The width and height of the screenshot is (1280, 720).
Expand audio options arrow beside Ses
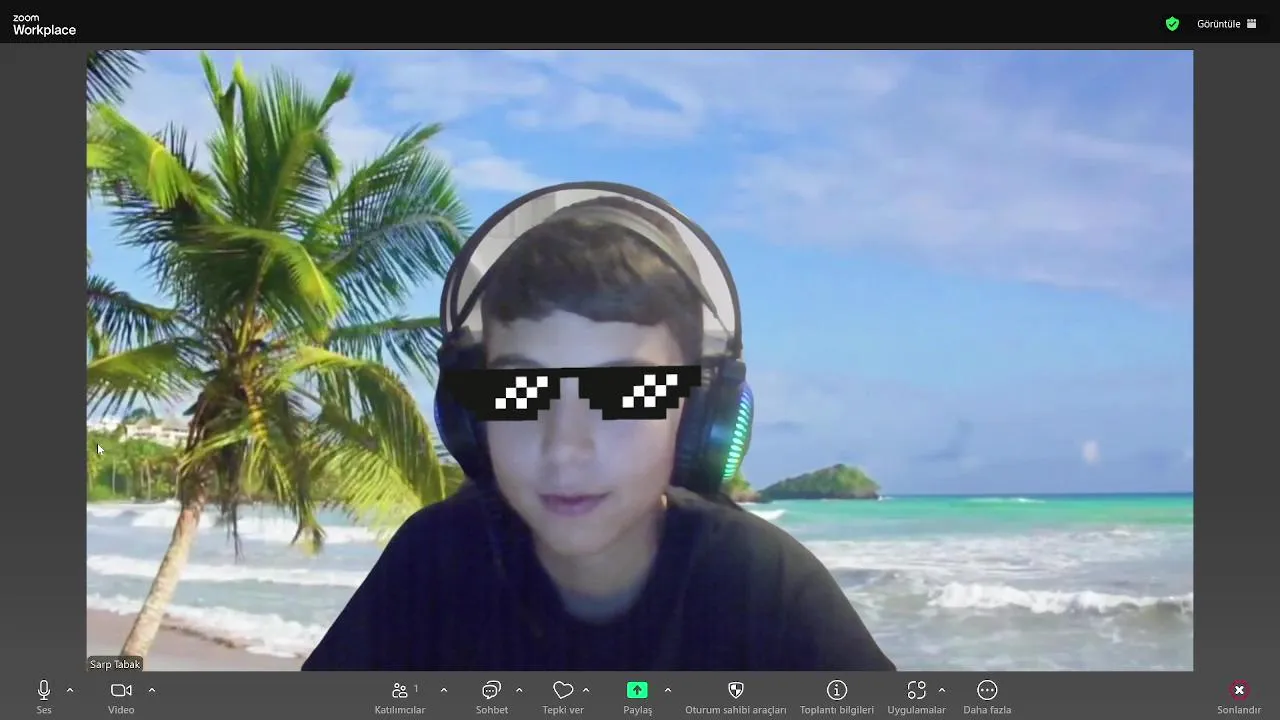pyautogui.click(x=70, y=690)
